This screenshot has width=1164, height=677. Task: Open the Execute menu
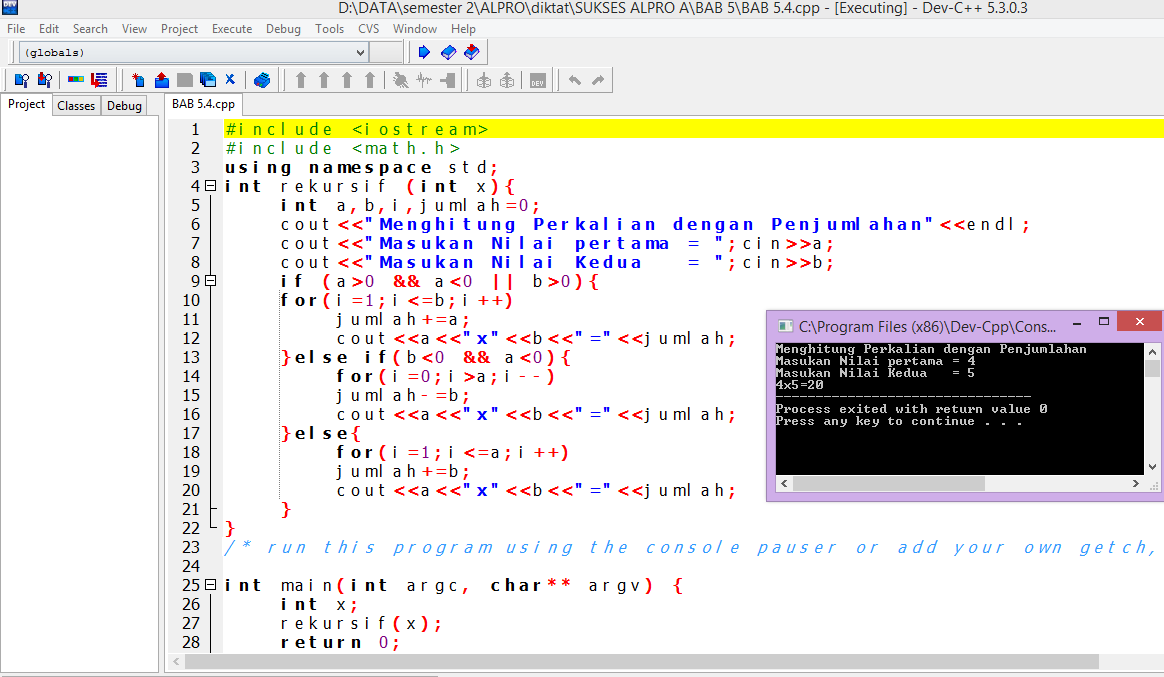[232, 29]
